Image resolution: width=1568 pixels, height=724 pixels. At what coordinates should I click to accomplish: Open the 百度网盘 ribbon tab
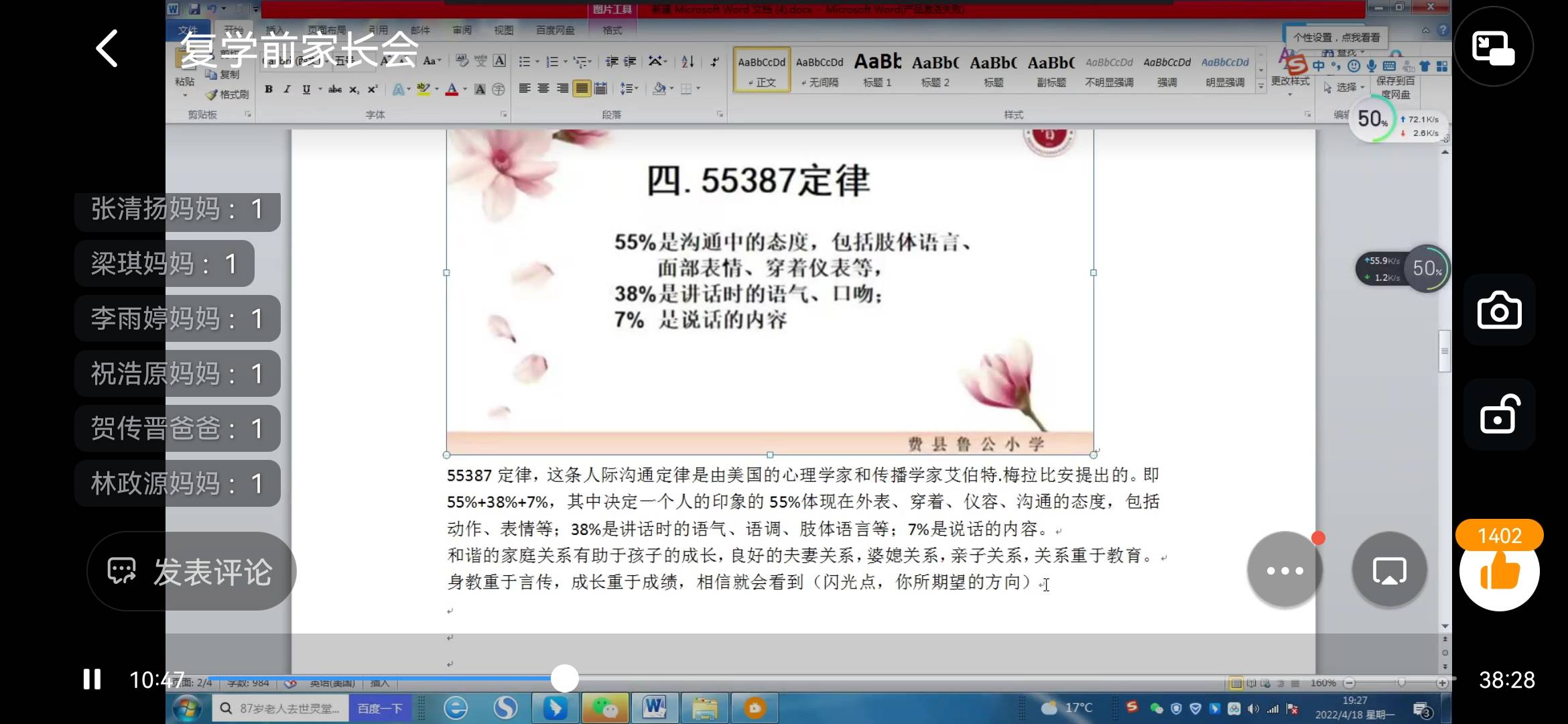coord(554,29)
